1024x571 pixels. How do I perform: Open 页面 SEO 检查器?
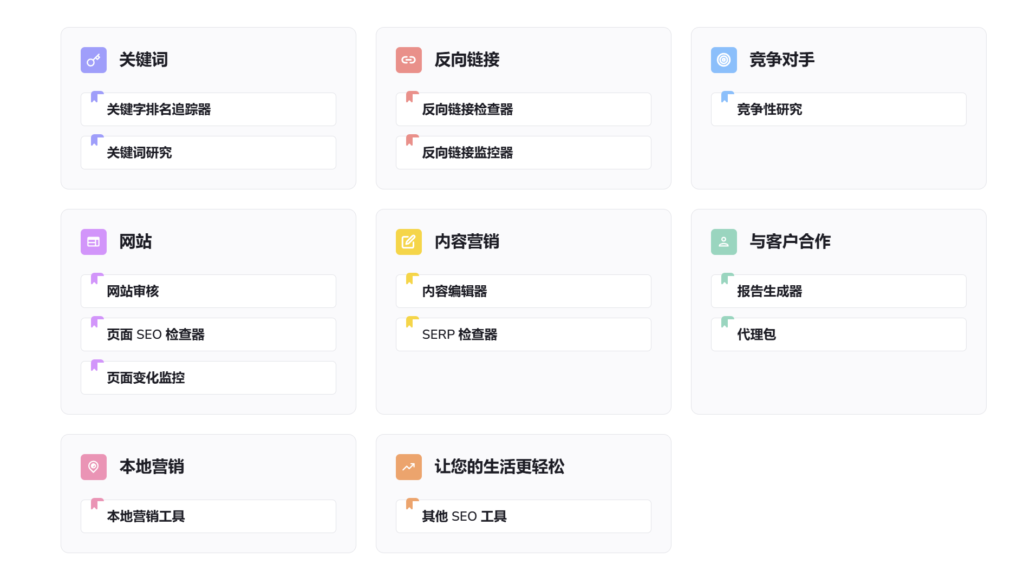(208, 334)
